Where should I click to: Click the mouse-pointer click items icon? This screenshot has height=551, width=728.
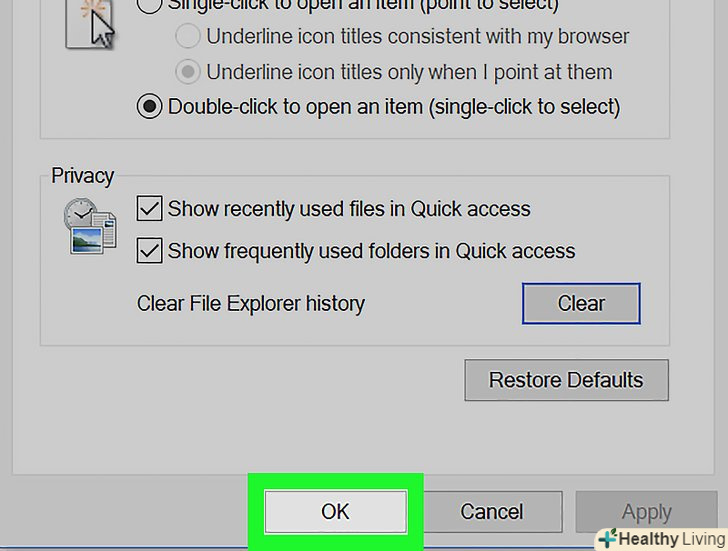coord(89,22)
